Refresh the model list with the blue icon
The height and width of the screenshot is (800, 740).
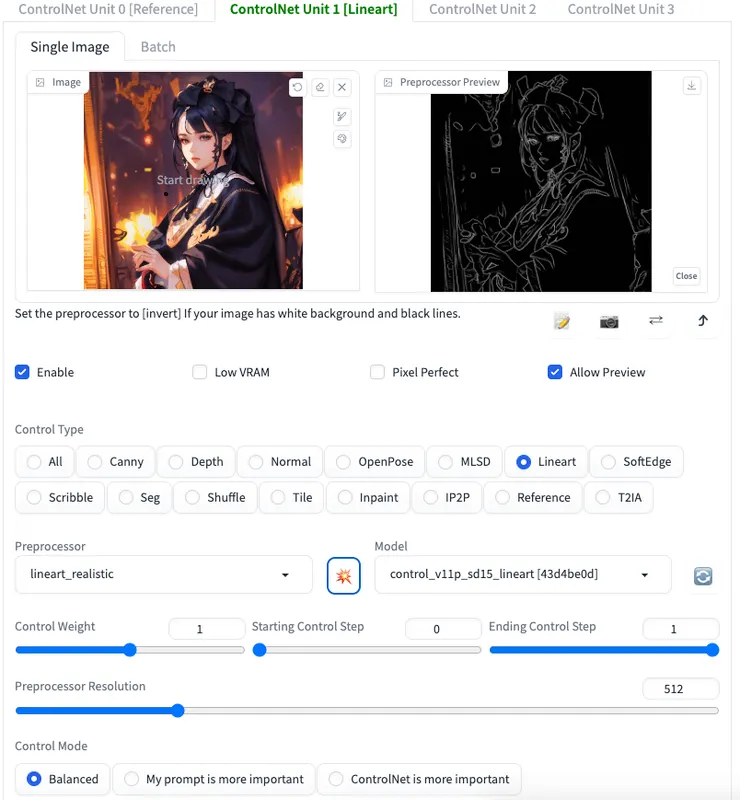pos(703,576)
